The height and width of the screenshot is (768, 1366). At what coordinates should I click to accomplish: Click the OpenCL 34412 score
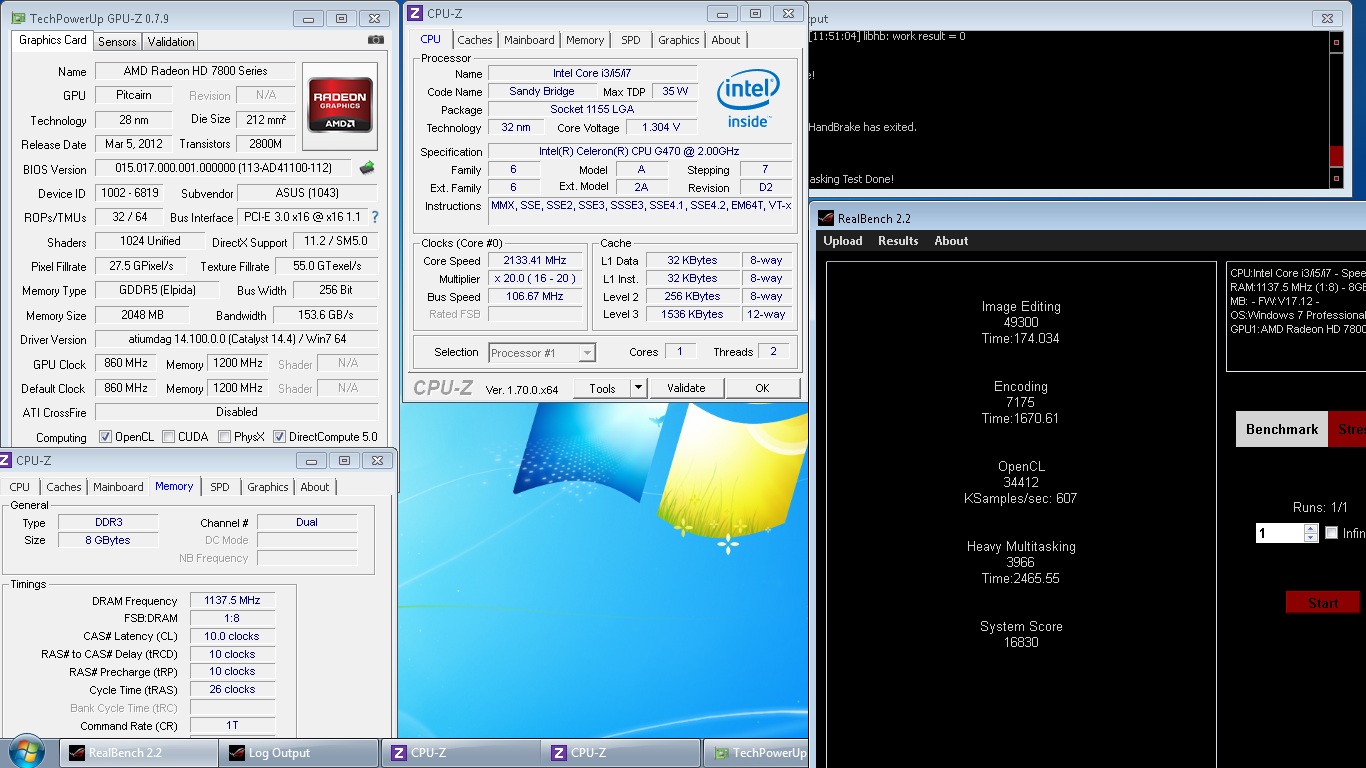pyautogui.click(x=1021, y=482)
